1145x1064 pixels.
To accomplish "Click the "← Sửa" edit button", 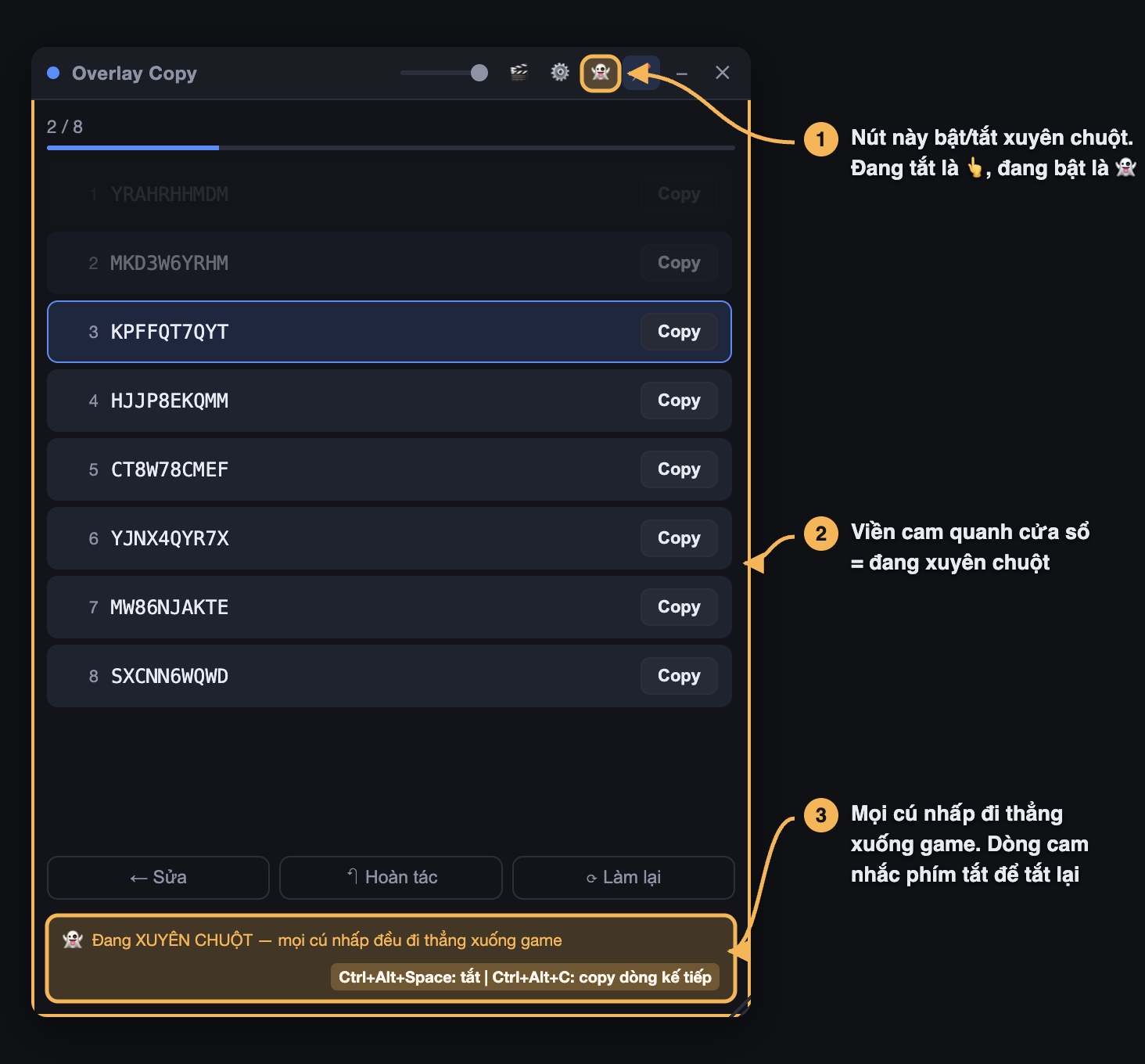I will point(158,878).
